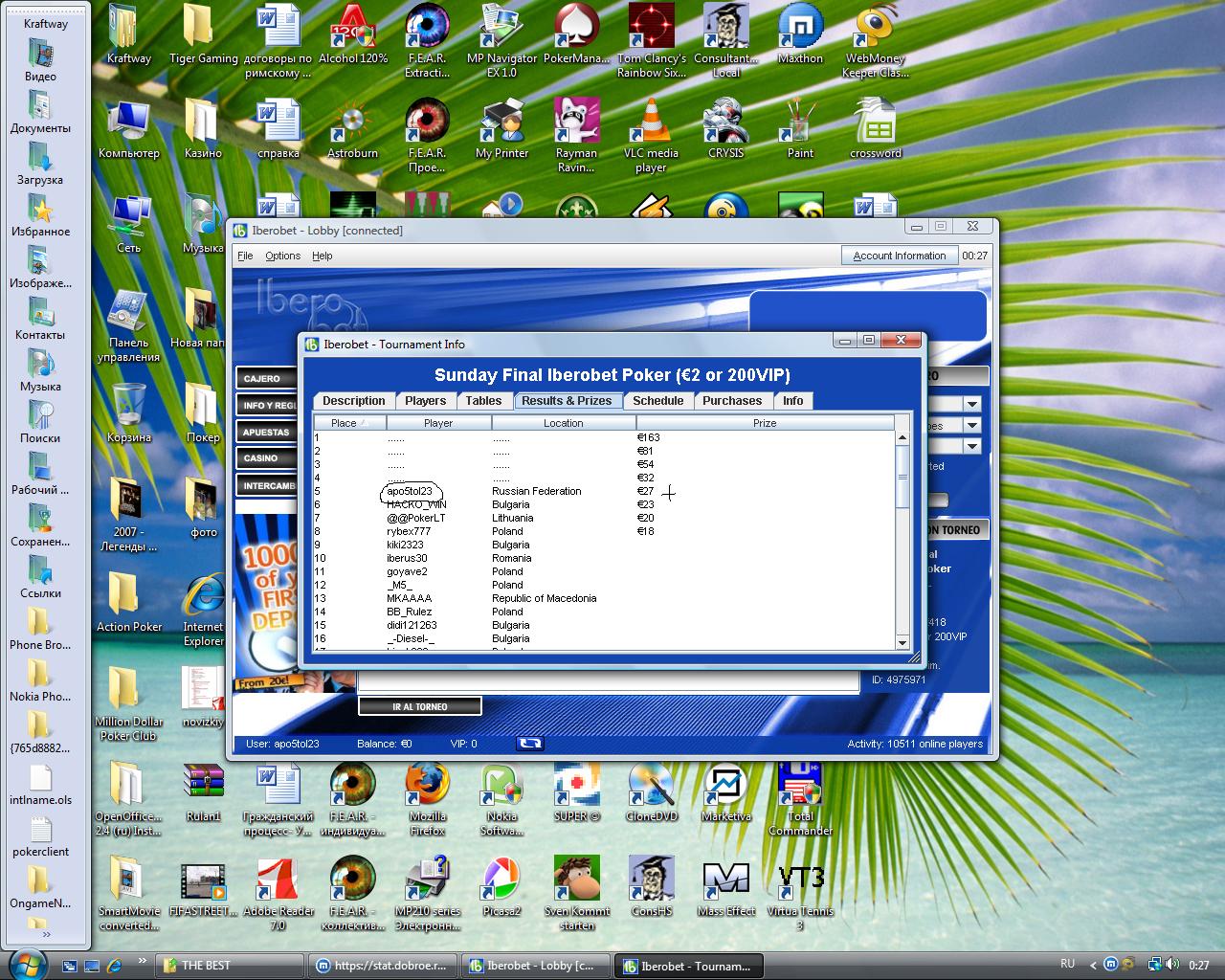
Task: Open the WebMoney Keeper Classic shortcut
Action: 875,29
